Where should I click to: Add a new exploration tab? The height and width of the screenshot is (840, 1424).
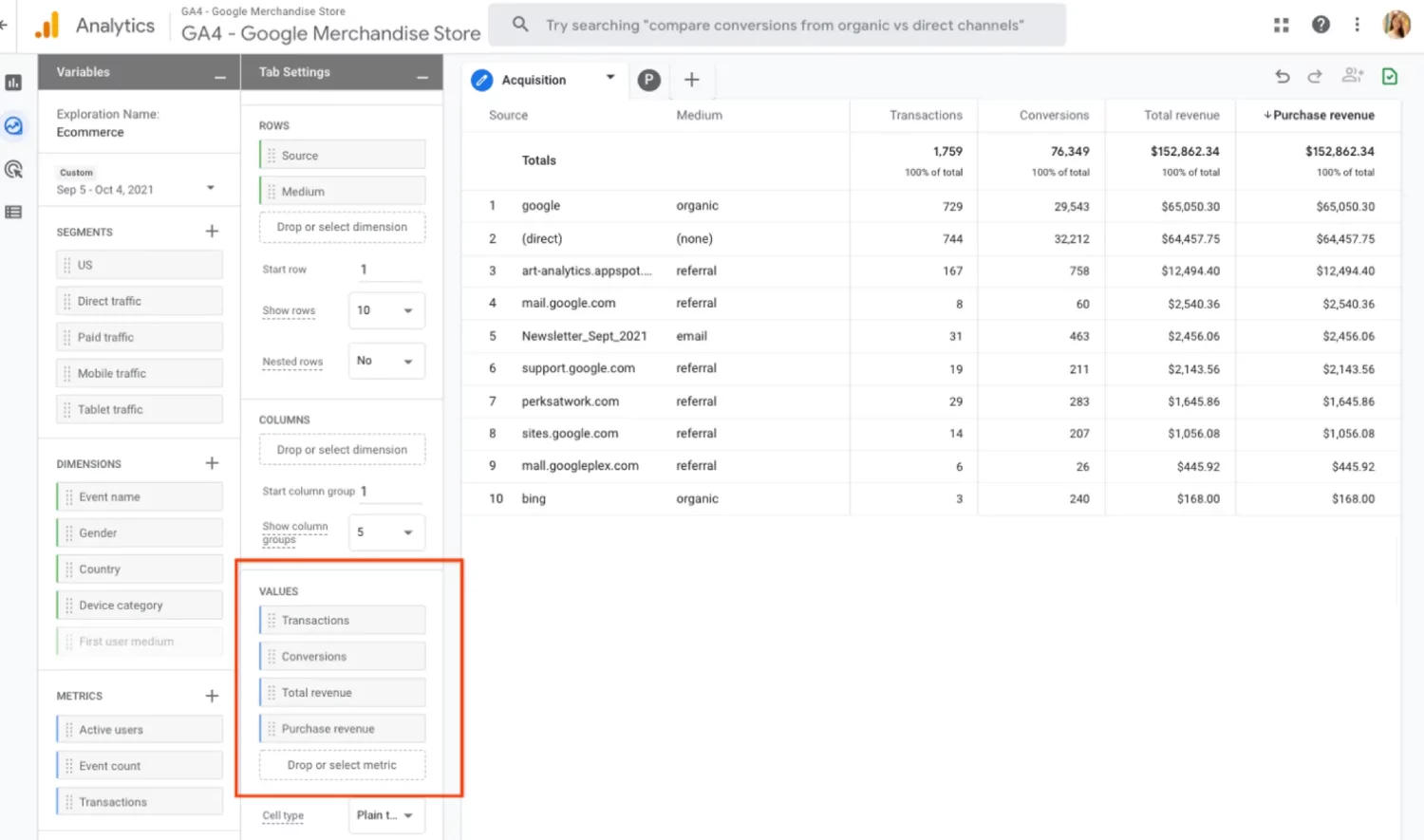pyautogui.click(x=692, y=80)
